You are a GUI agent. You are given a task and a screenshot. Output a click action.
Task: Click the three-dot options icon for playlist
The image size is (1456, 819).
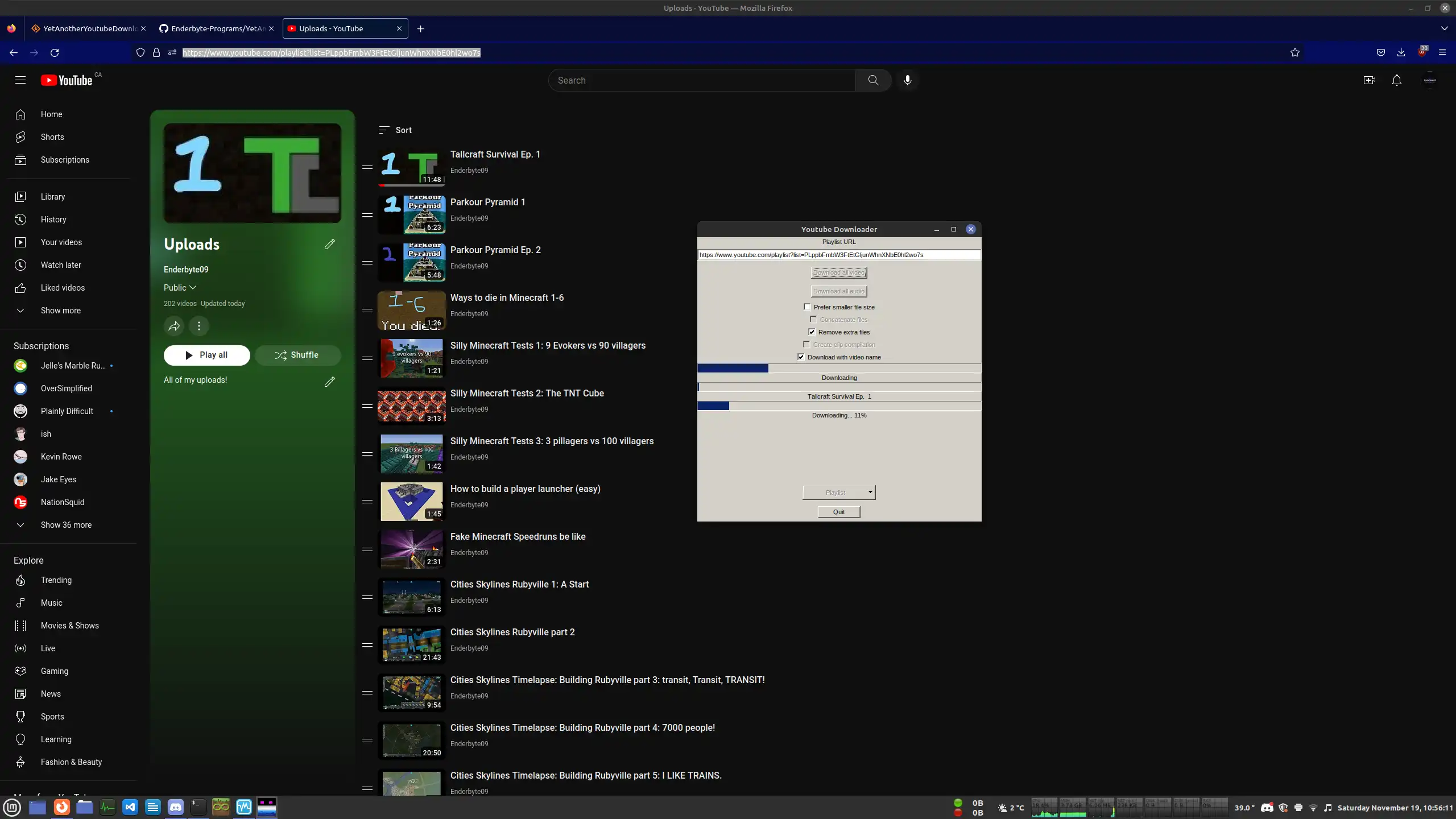pos(199,326)
